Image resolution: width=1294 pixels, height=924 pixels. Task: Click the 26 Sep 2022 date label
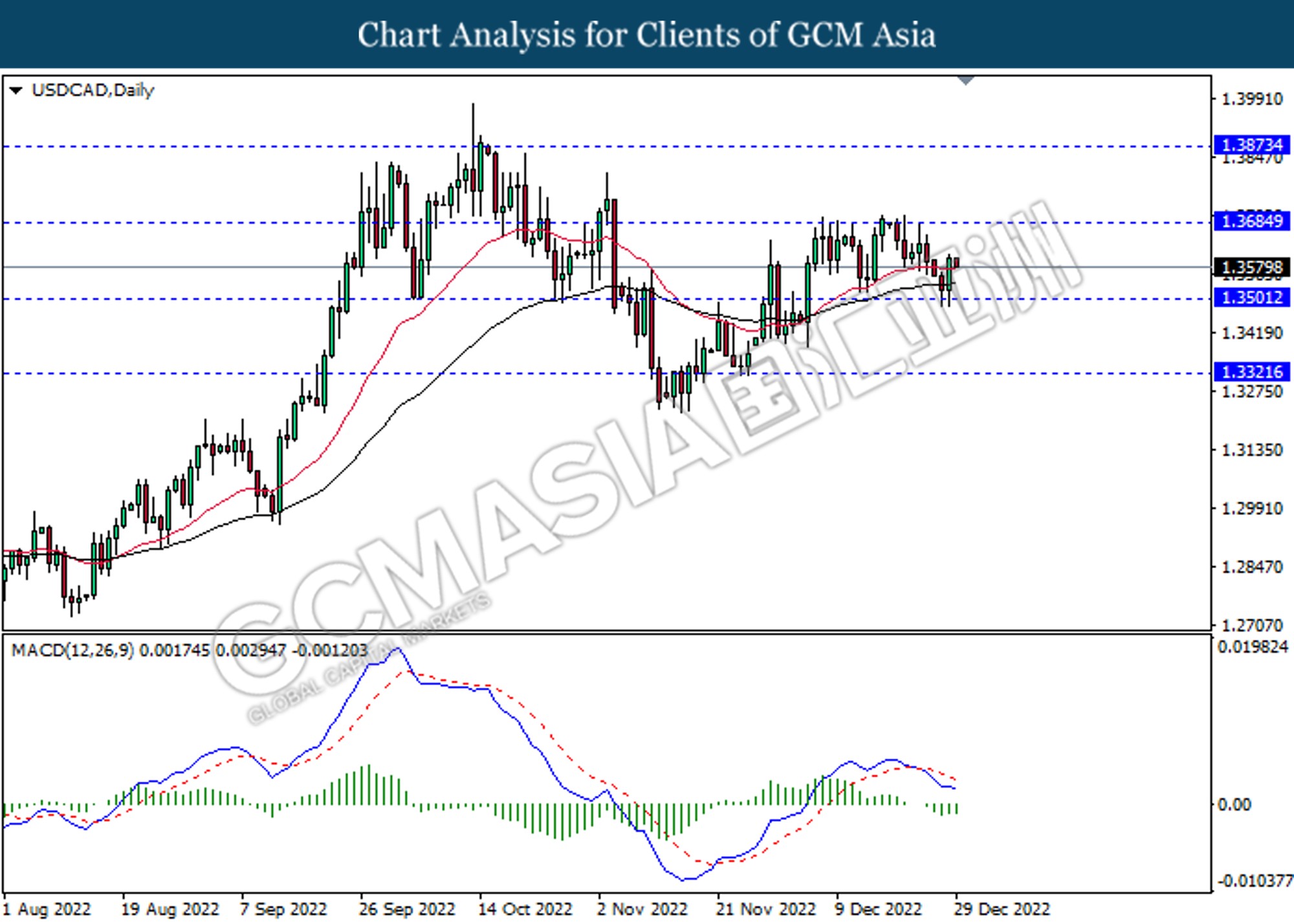point(407,909)
